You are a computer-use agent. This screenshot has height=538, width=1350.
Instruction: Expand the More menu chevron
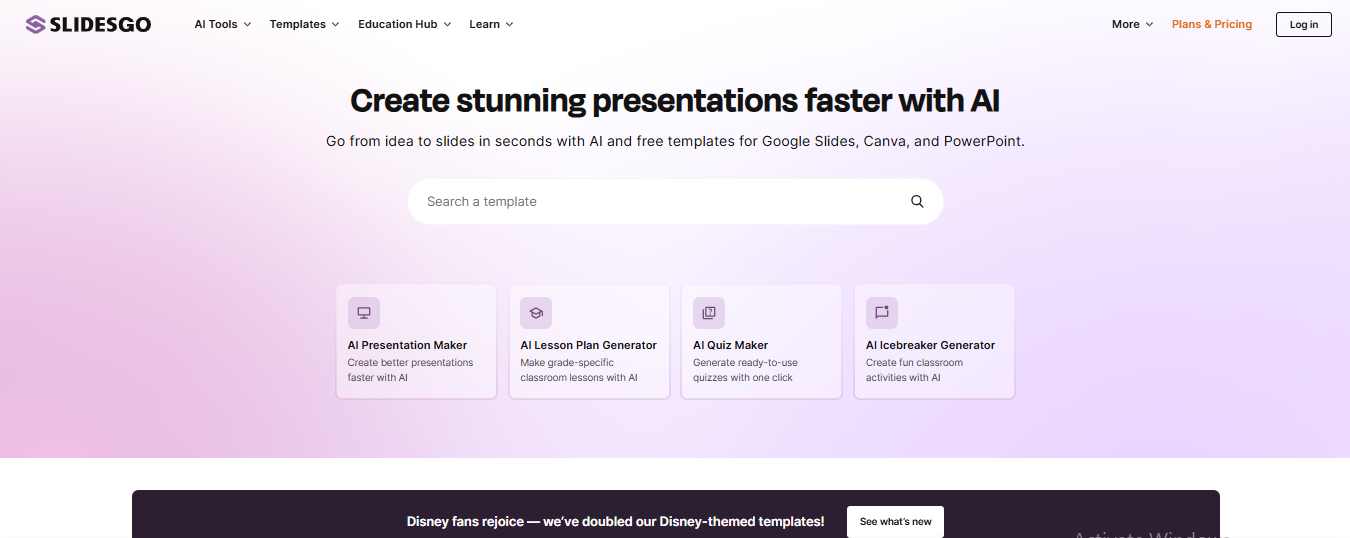pyautogui.click(x=1149, y=24)
